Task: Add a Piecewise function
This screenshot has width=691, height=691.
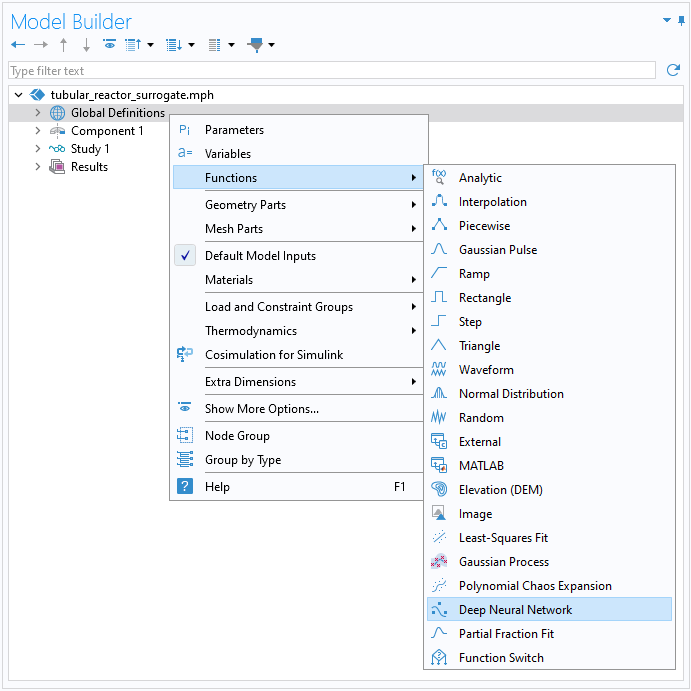Action: [549, 226]
